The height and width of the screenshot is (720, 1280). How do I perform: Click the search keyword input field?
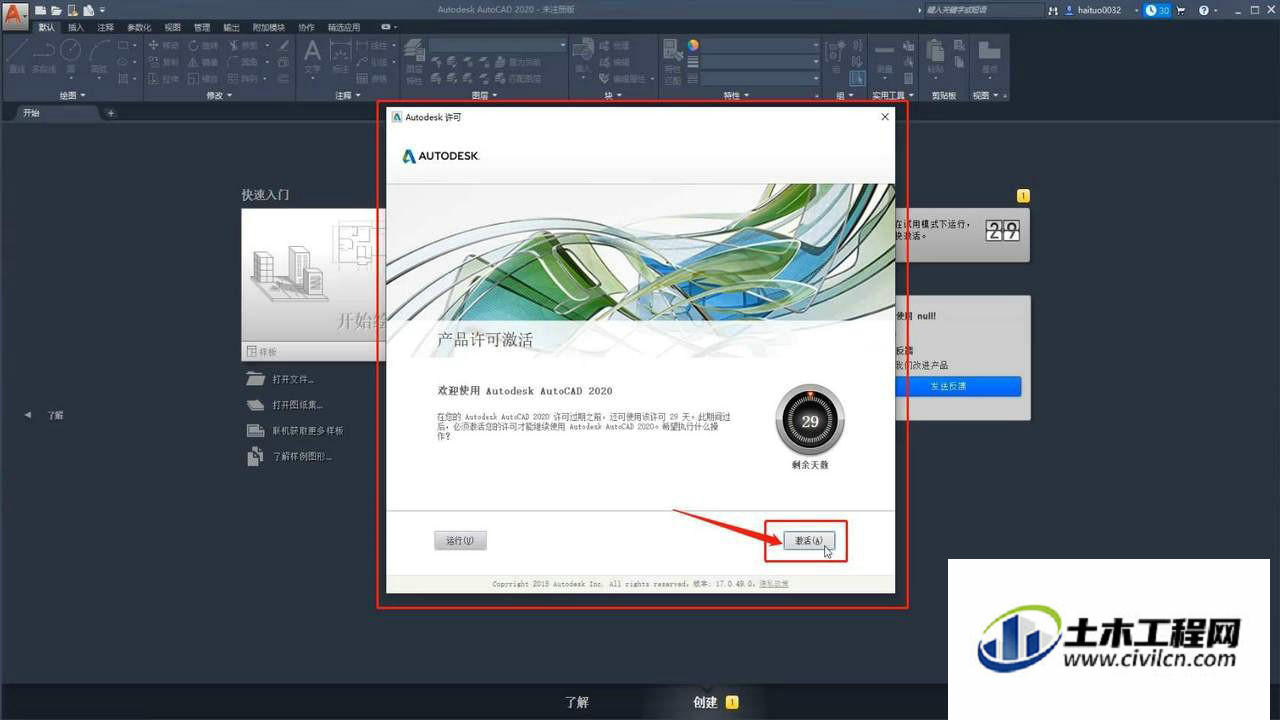point(984,10)
